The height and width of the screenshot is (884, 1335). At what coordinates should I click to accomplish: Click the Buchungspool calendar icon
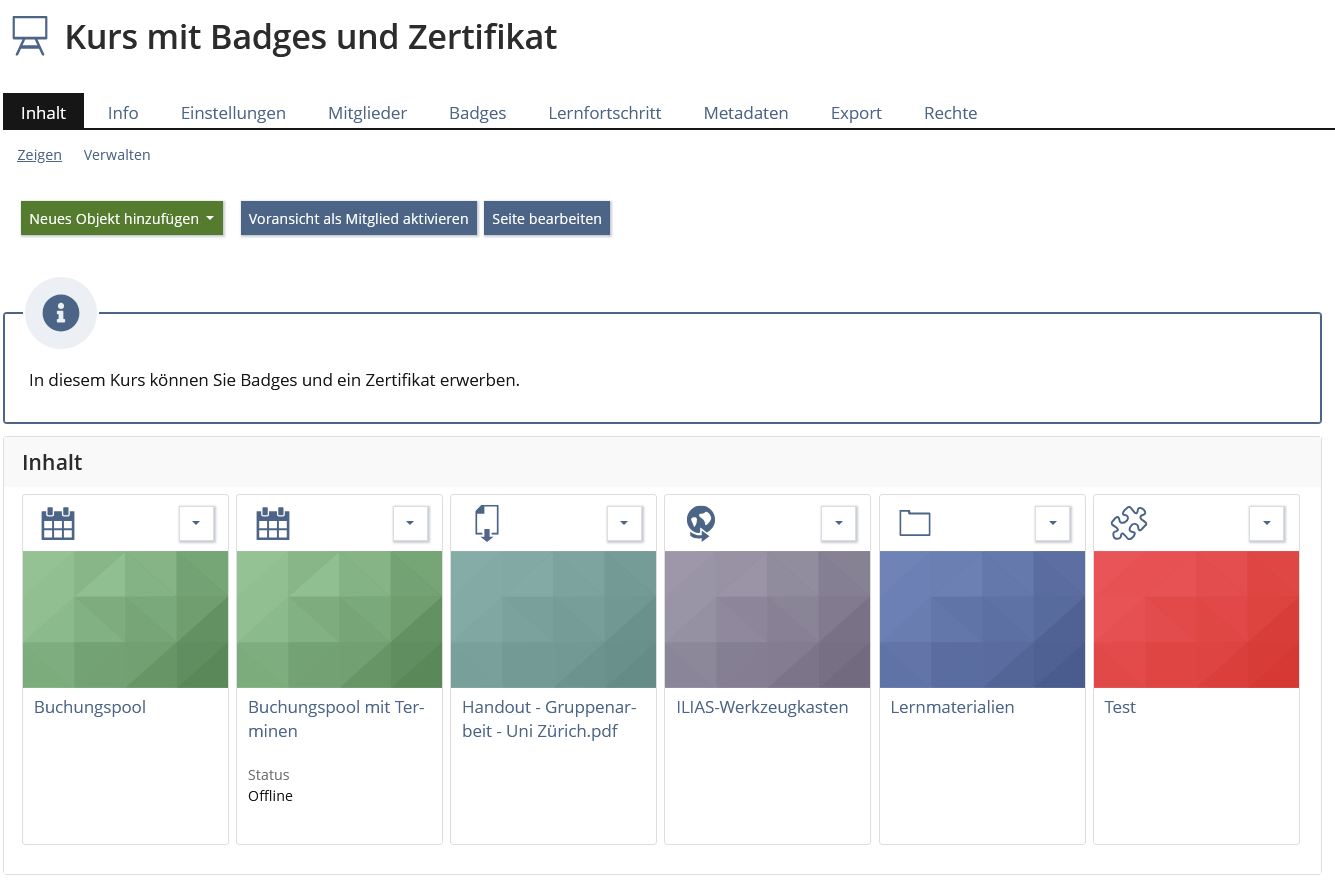click(x=58, y=523)
